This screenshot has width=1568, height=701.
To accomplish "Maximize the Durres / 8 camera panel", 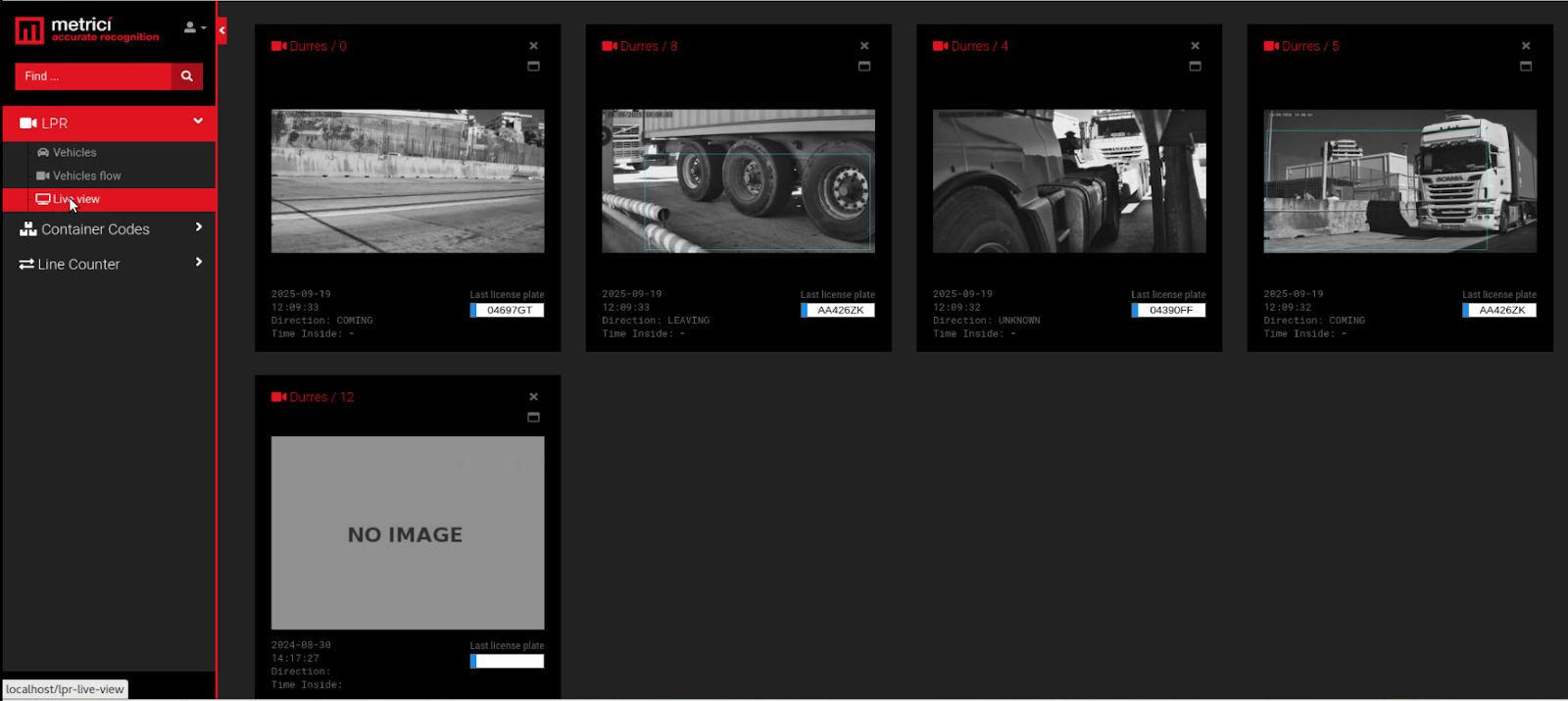I will [864, 67].
